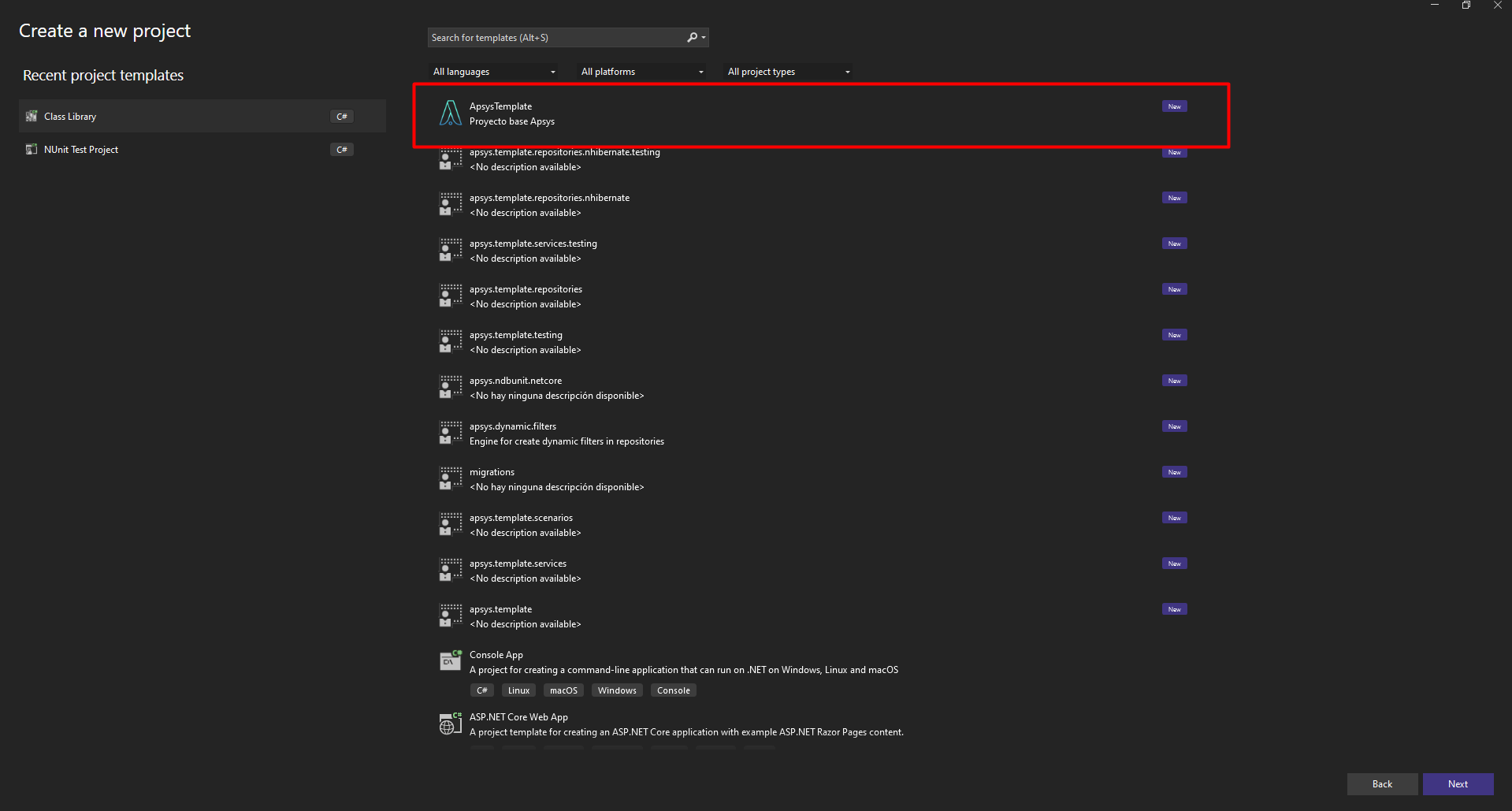The width and height of the screenshot is (1512, 811).
Task: Click the apsys.dynamic.filters template icon
Action: point(450,433)
